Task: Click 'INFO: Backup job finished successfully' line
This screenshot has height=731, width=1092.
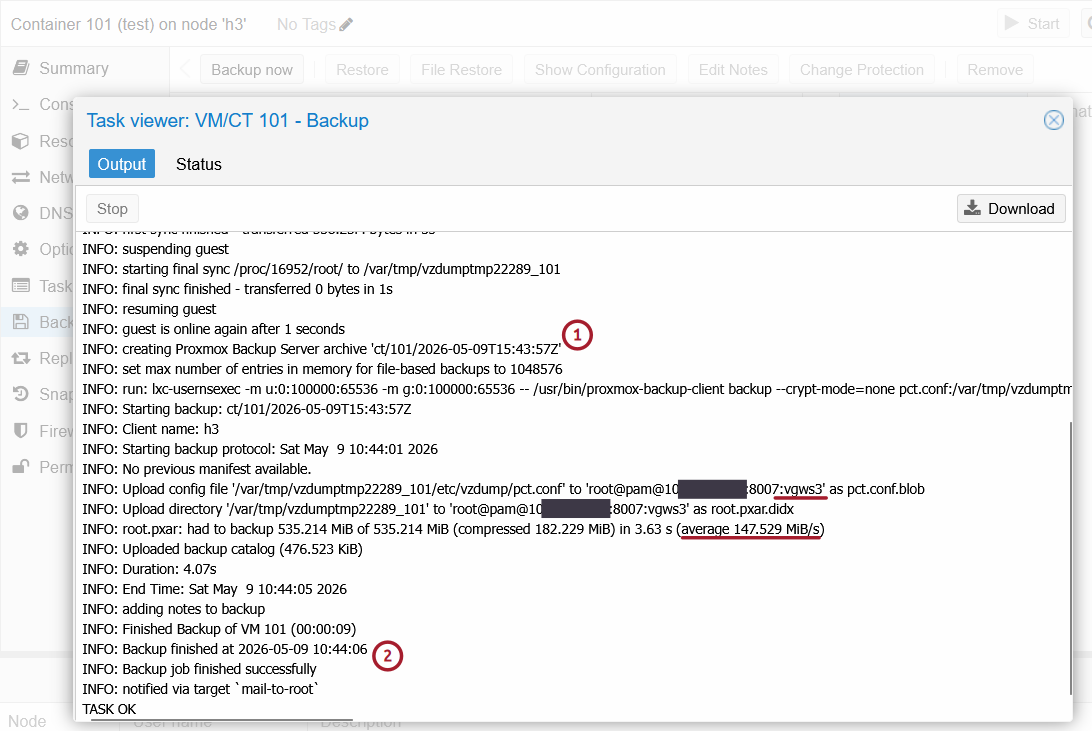Action: 199,669
